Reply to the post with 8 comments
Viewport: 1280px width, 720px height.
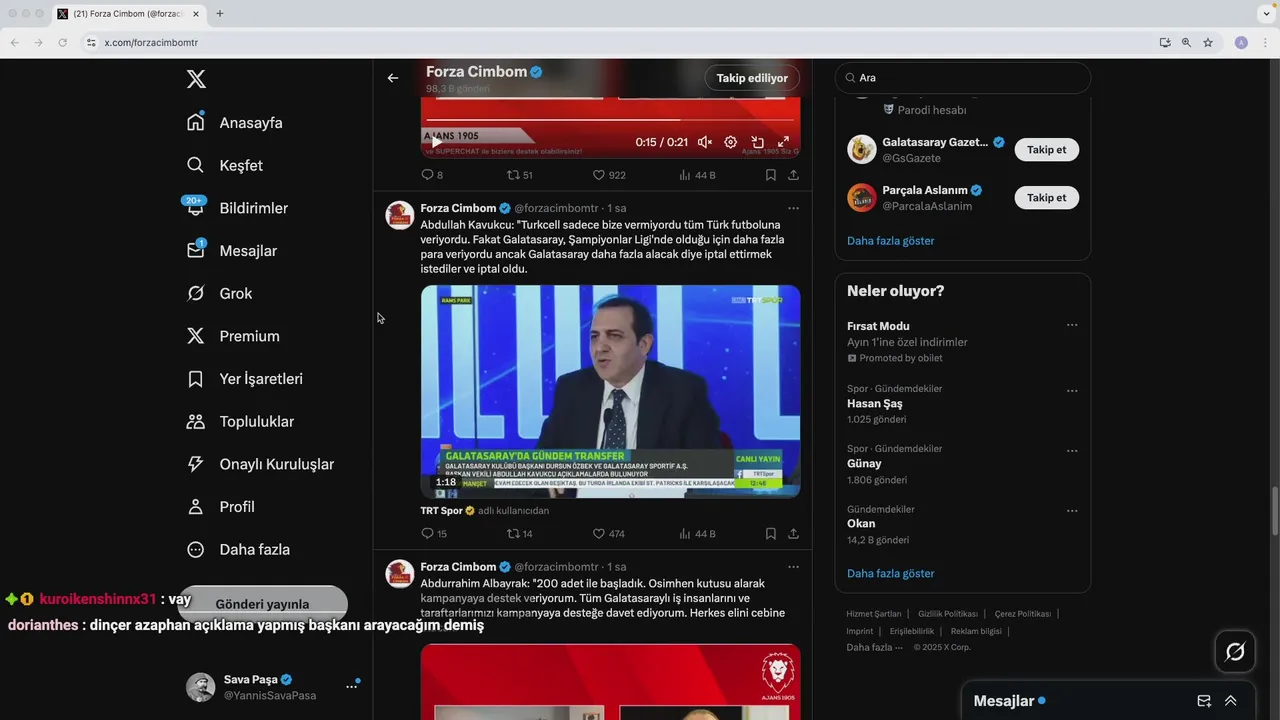(432, 175)
